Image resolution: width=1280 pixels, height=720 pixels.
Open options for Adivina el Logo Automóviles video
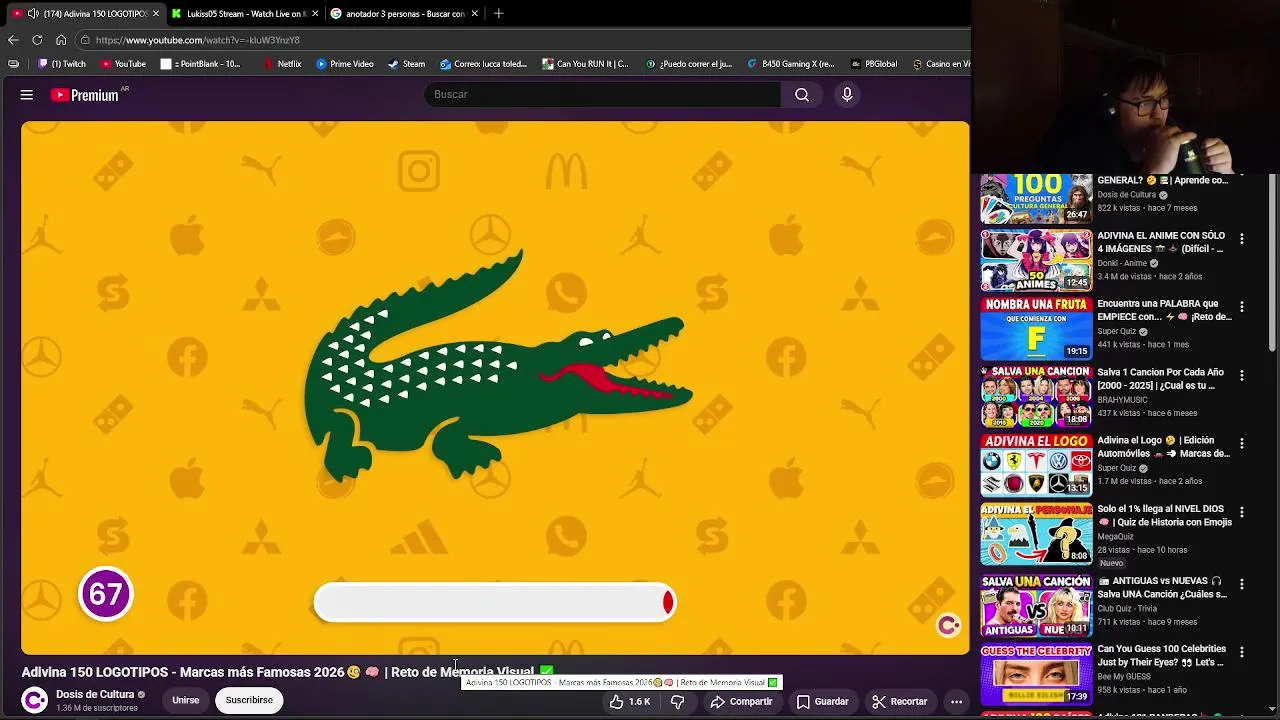(1241, 444)
